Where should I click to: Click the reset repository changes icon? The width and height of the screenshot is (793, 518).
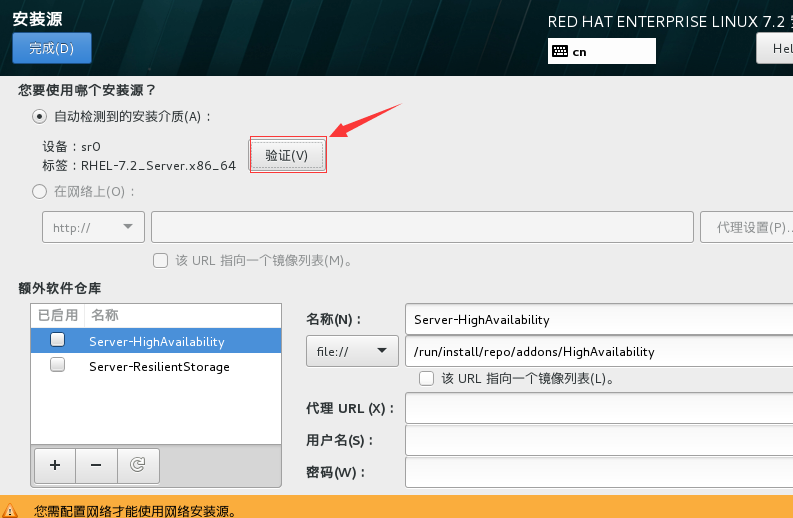coord(138,465)
